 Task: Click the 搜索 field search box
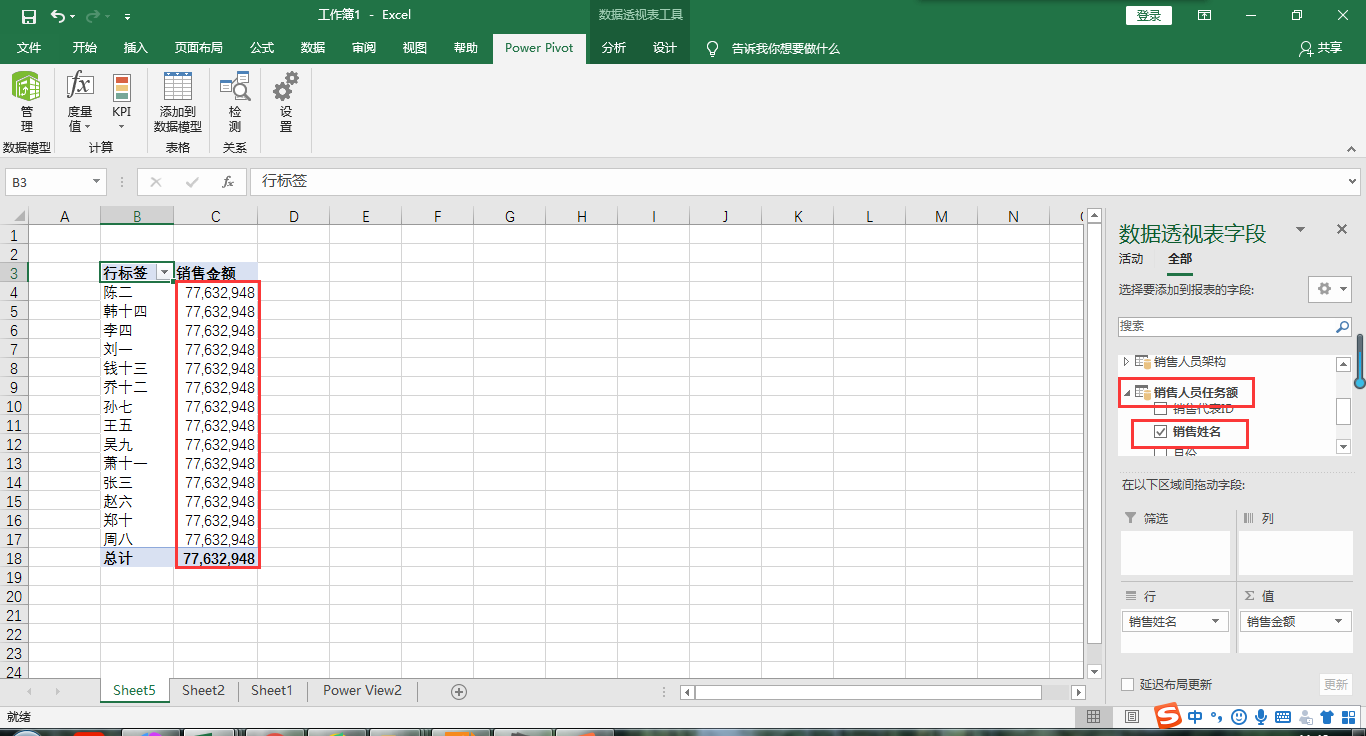[1227, 326]
